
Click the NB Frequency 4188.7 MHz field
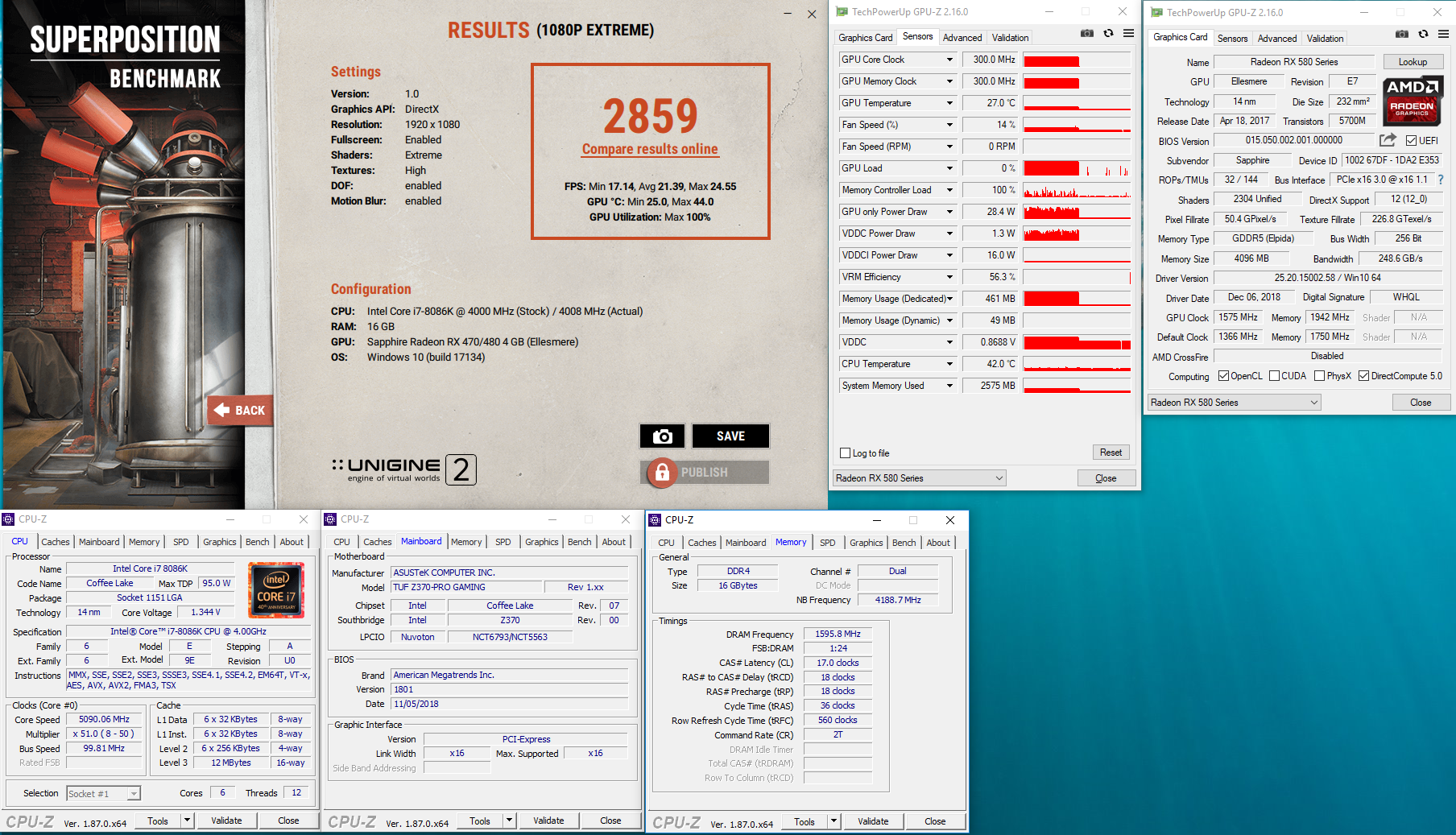pyautogui.click(x=898, y=600)
